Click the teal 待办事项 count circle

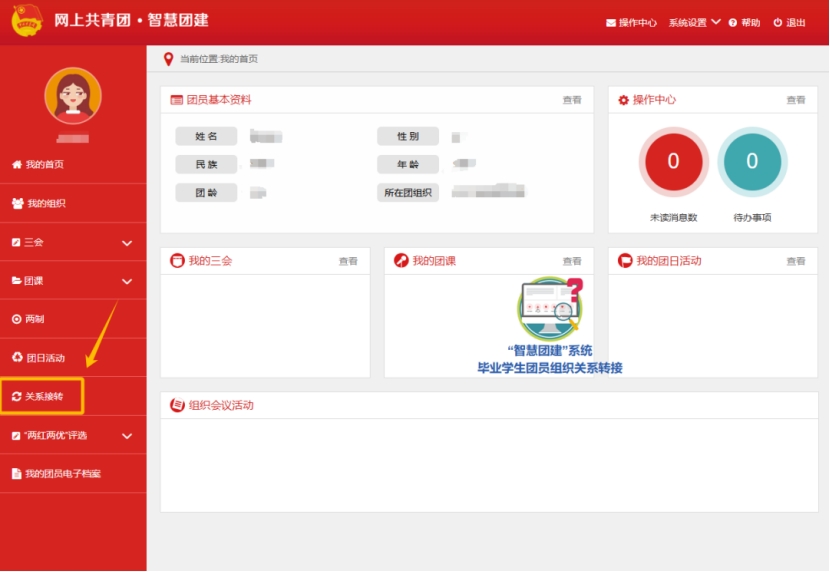point(752,162)
